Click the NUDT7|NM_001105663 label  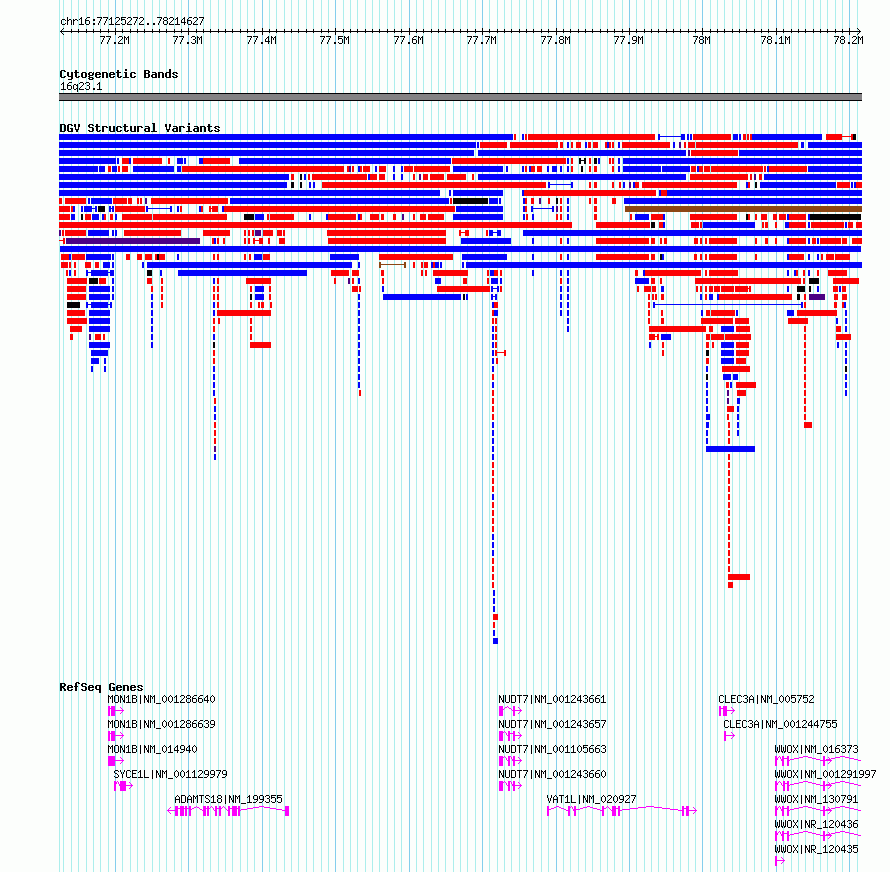[x=552, y=749]
